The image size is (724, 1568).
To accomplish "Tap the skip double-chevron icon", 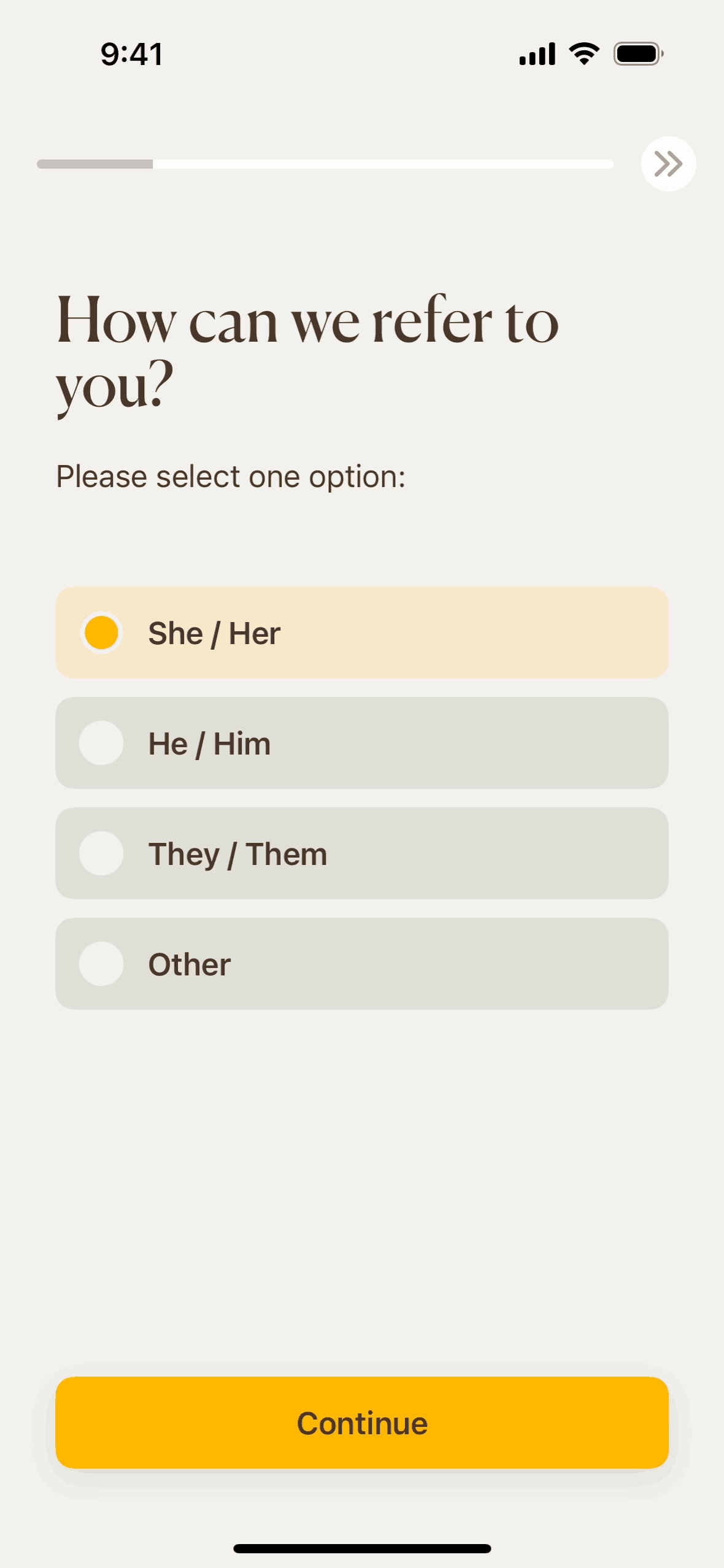I will [x=668, y=164].
